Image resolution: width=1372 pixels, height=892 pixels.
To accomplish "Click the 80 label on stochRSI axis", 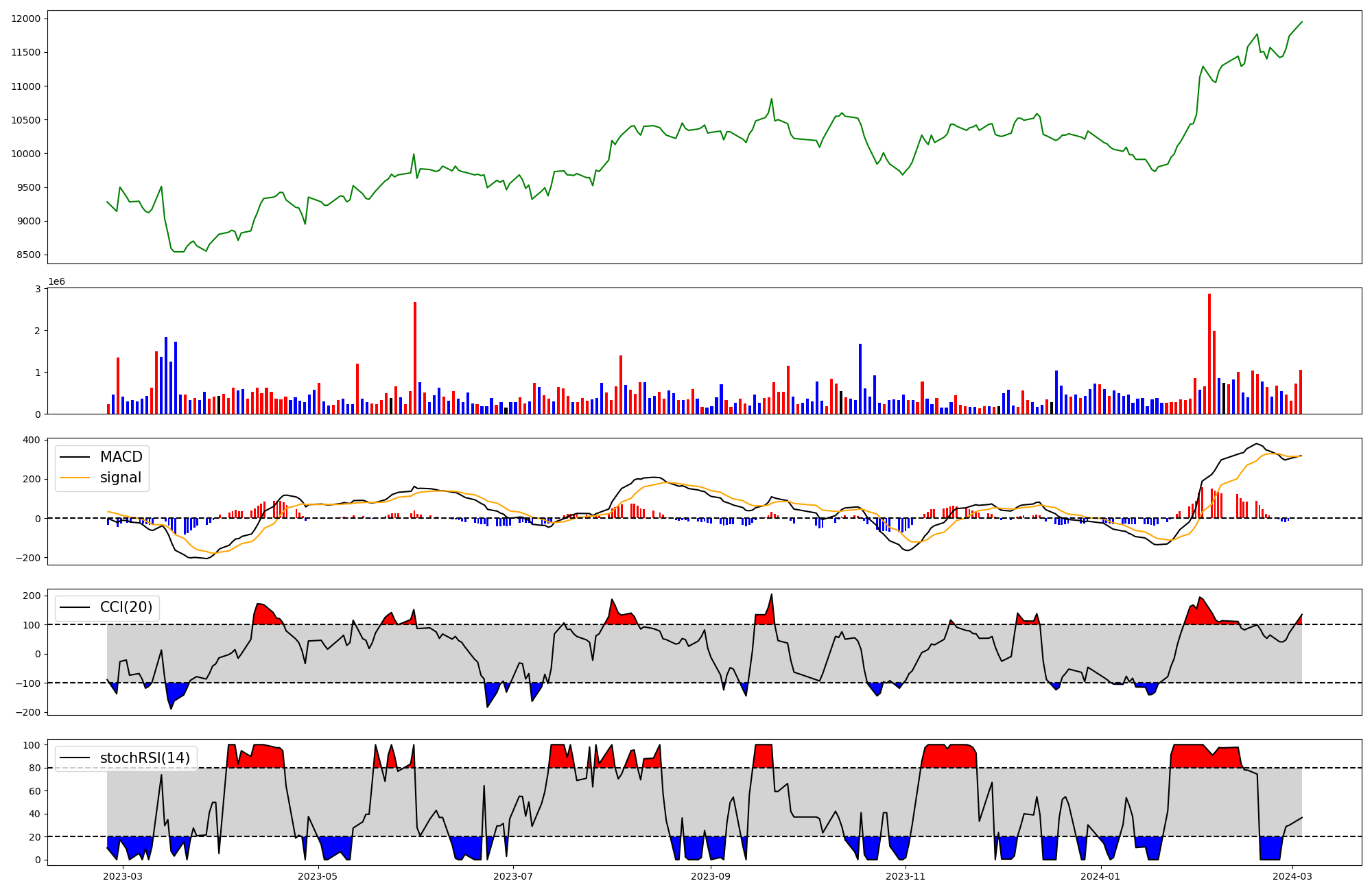I will (x=36, y=768).
